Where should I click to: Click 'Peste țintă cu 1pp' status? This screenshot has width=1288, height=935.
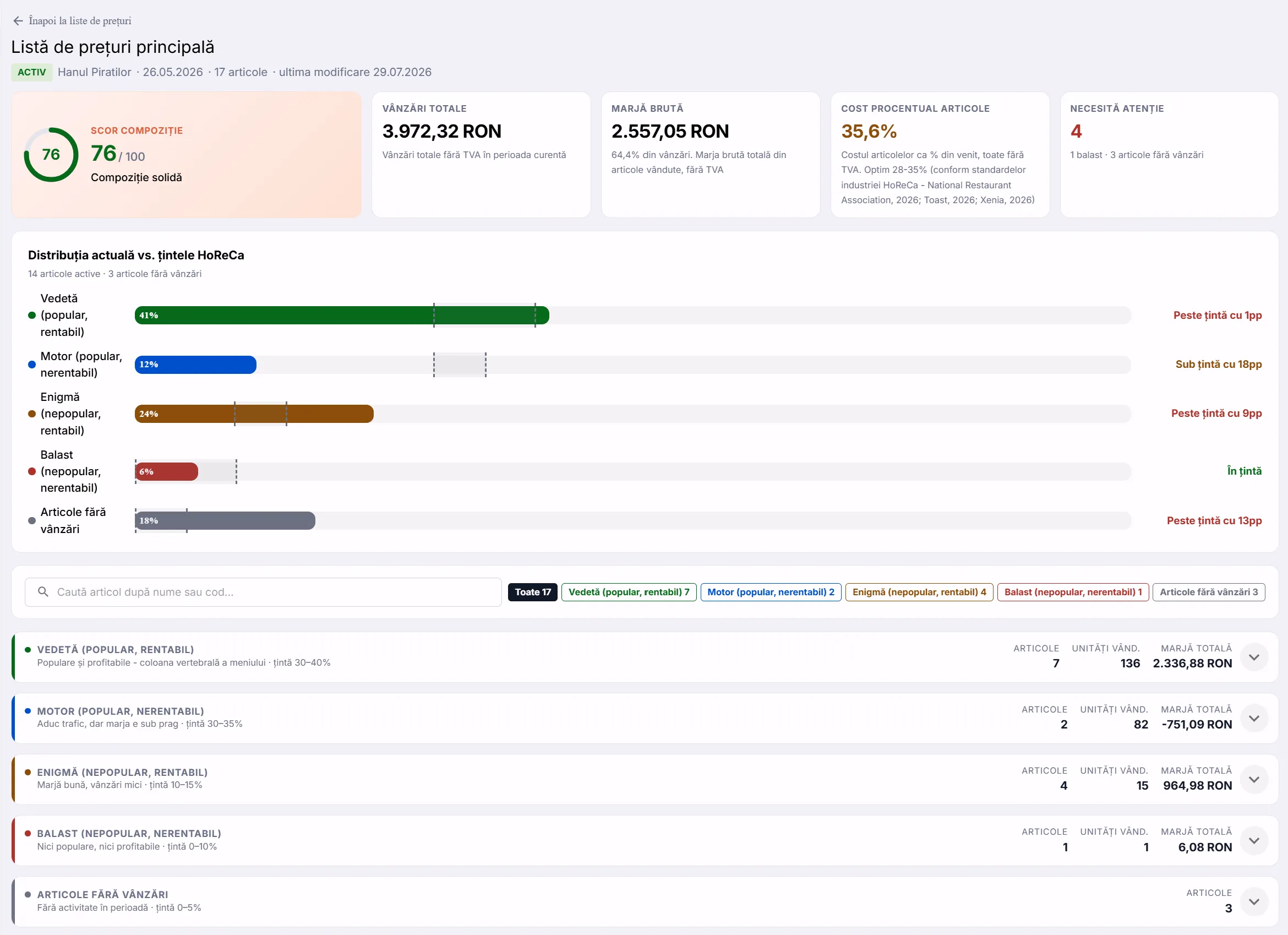1218,316
